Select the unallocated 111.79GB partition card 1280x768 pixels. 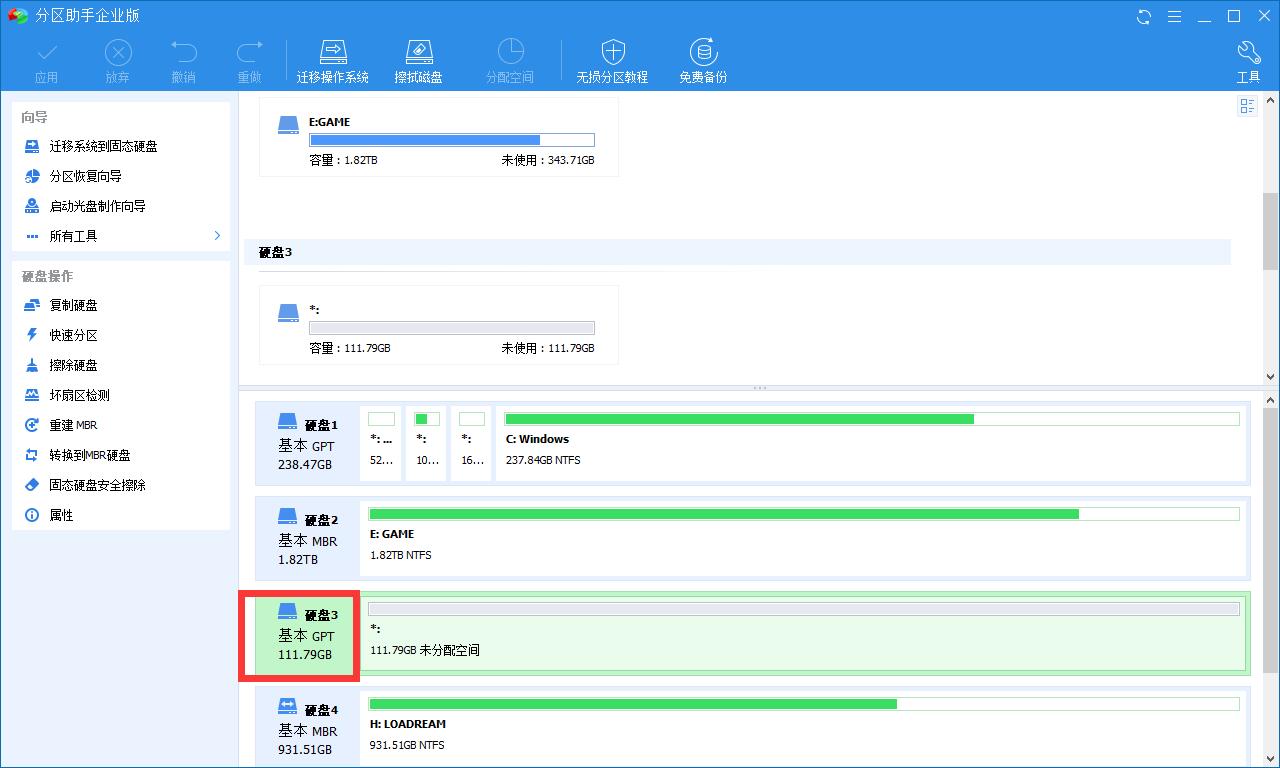[x=439, y=325]
